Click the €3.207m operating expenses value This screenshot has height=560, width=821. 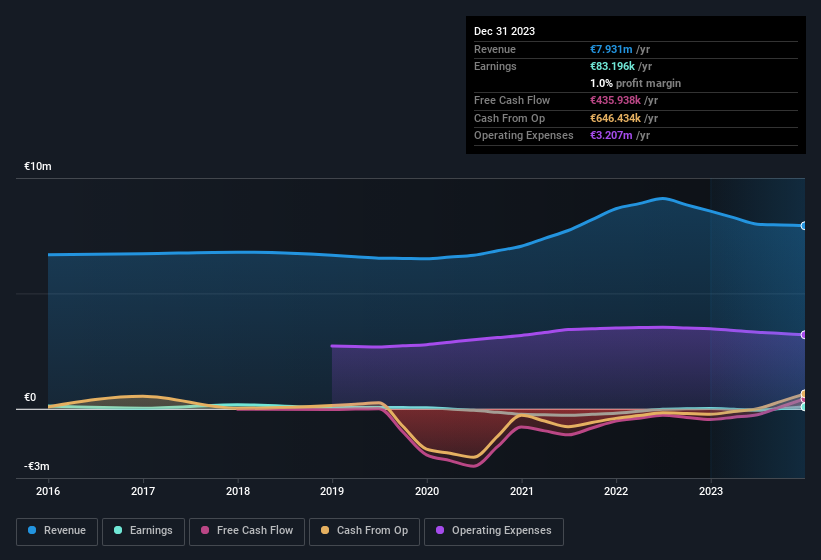point(611,135)
